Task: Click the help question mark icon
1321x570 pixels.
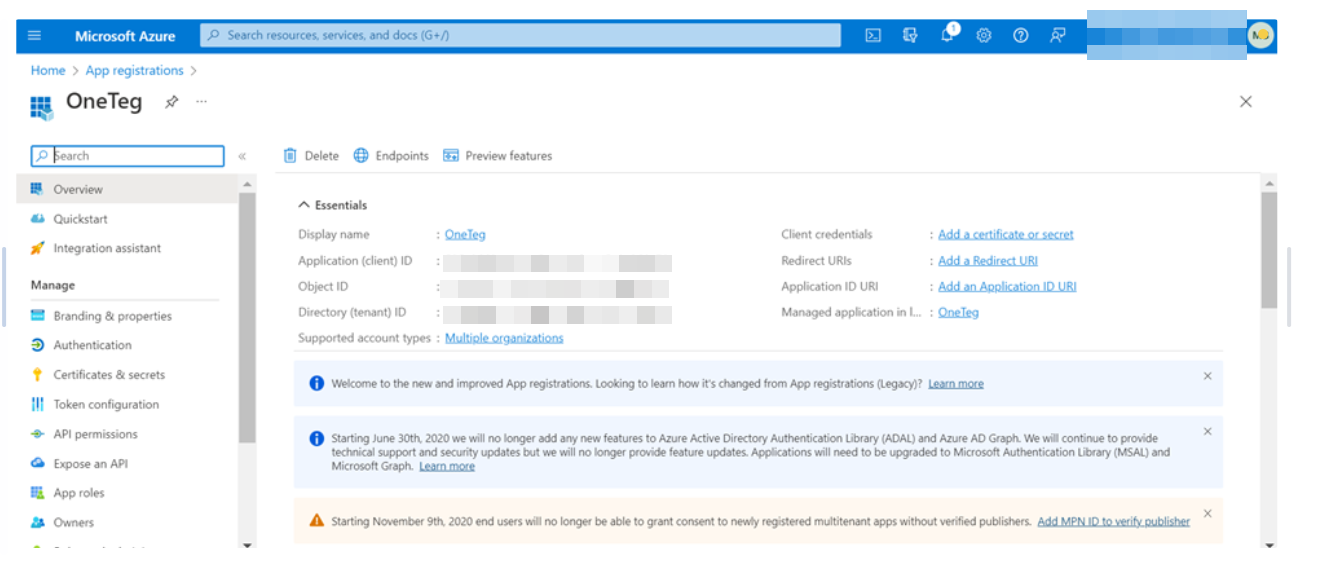Action: coord(1020,36)
